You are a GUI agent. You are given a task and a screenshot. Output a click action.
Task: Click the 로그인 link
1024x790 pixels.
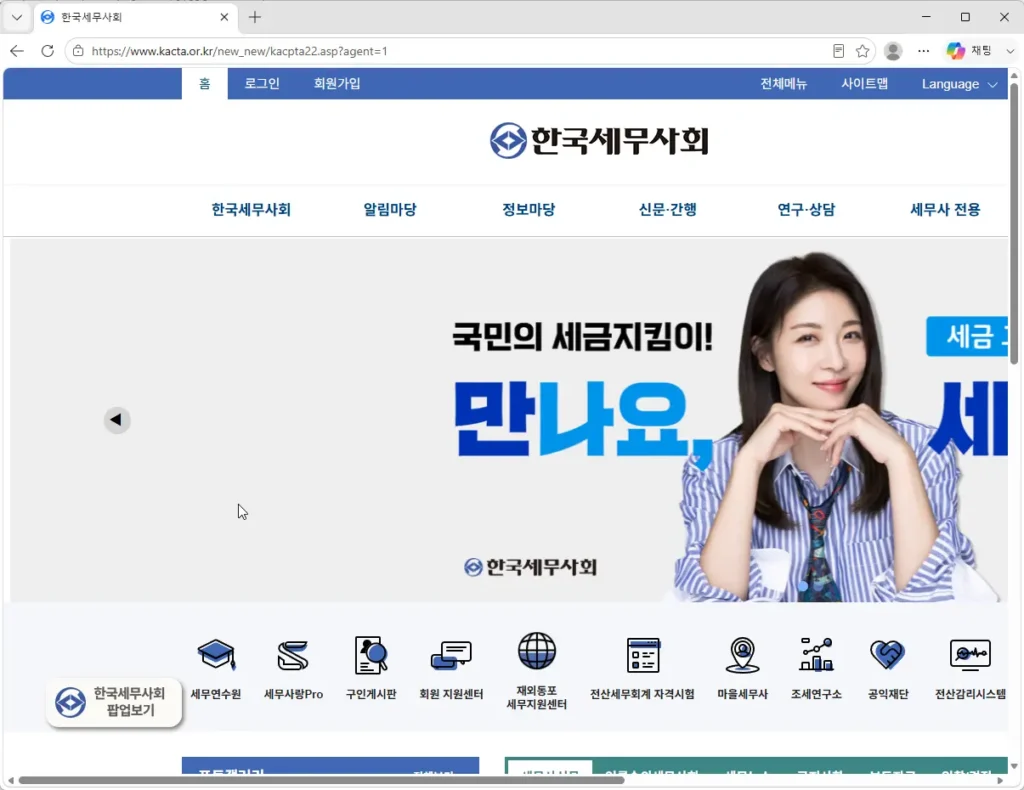click(262, 84)
